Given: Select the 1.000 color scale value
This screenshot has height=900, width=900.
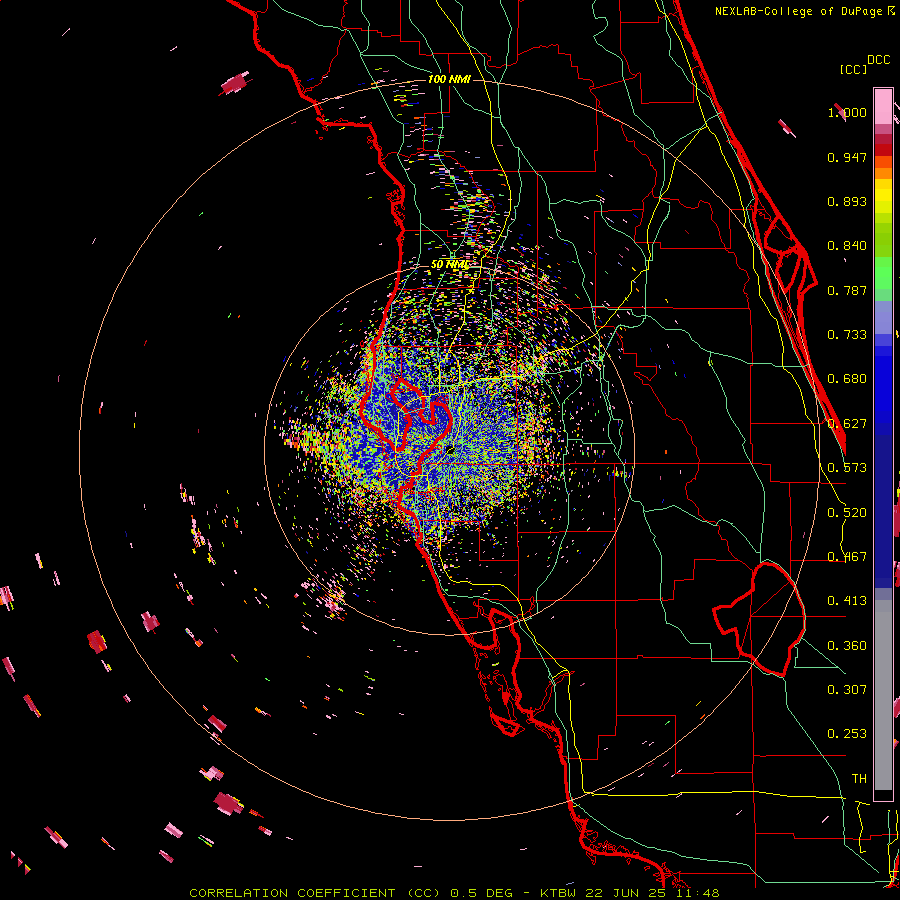Looking at the screenshot, I should (847, 112).
